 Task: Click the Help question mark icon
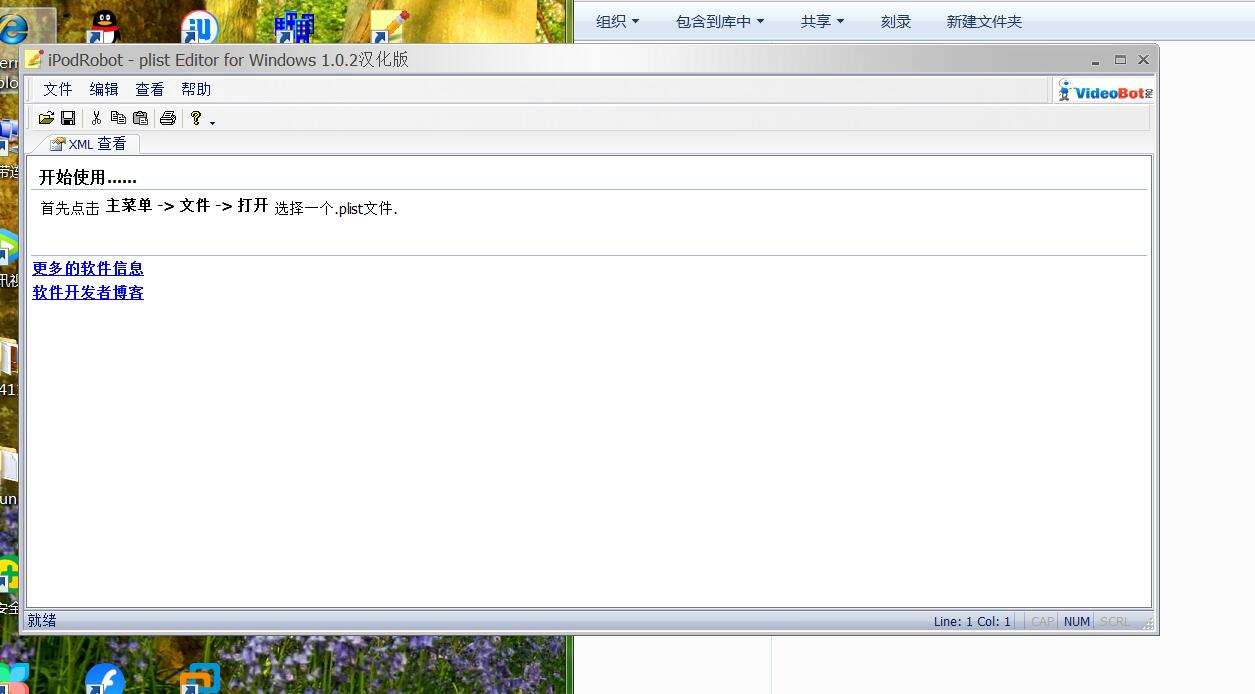pyautogui.click(x=196, y=118)
